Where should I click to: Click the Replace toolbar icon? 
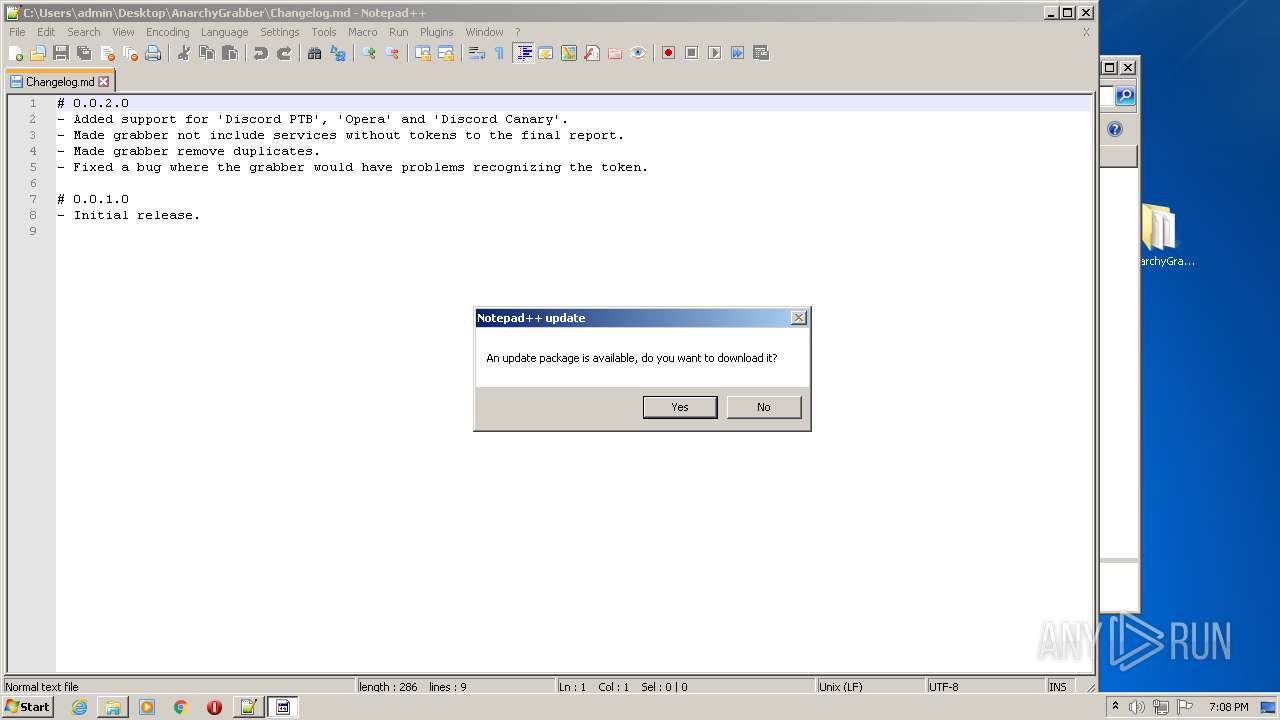click(x=338, y=53)
